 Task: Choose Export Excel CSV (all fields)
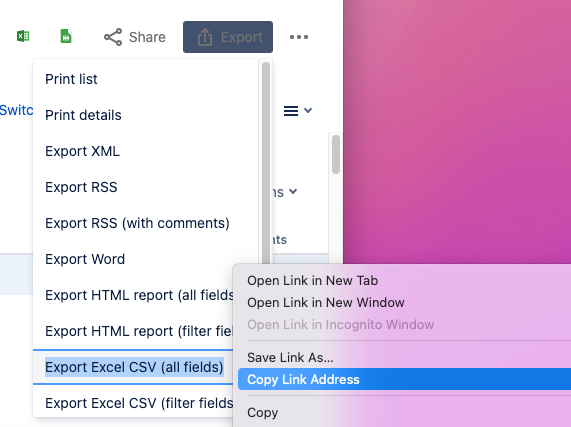[134, 367]
